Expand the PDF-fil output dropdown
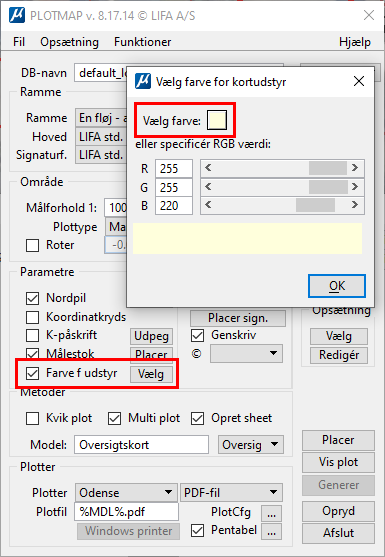Image resolution: width=385 pixels, height=557 pixels. click(x=231, y=493)
